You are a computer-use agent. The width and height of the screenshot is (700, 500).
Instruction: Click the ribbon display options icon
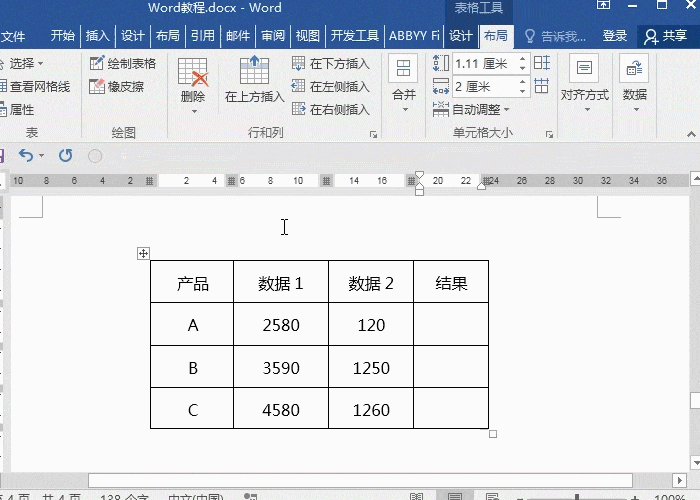coord(604,5)
